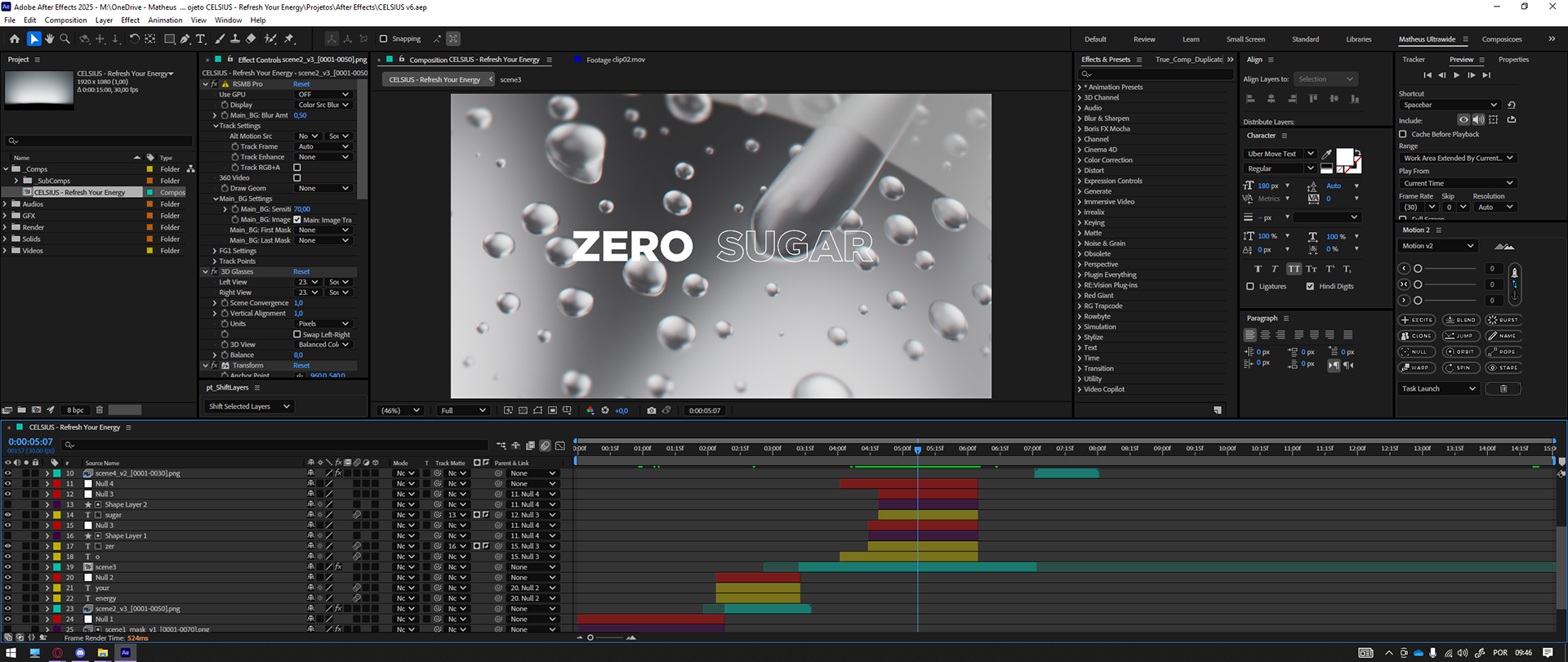The height and width of the screenshot is (662, 1568).
Task: Click the eyedropper in the Character panel
Action: 1327,154
